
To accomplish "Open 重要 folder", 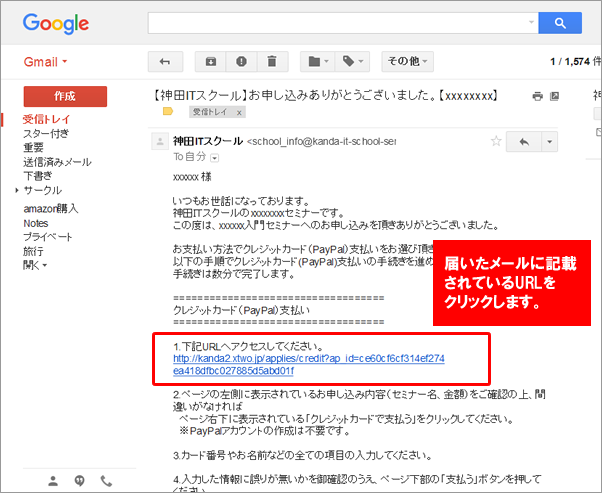I will point(33,147).
